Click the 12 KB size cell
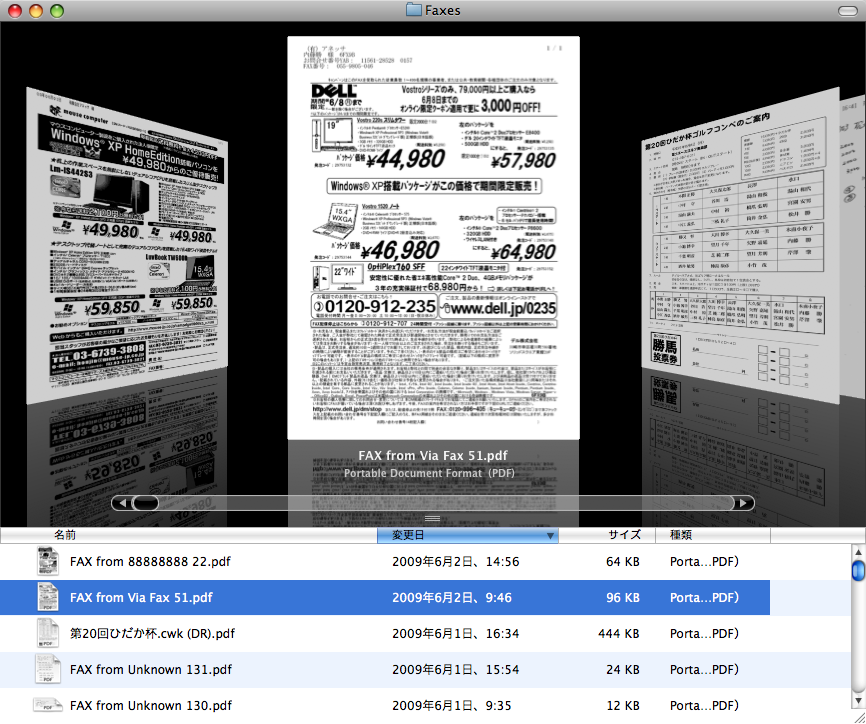The width and height of the screenshot is (866, 724). pos(622,705)
